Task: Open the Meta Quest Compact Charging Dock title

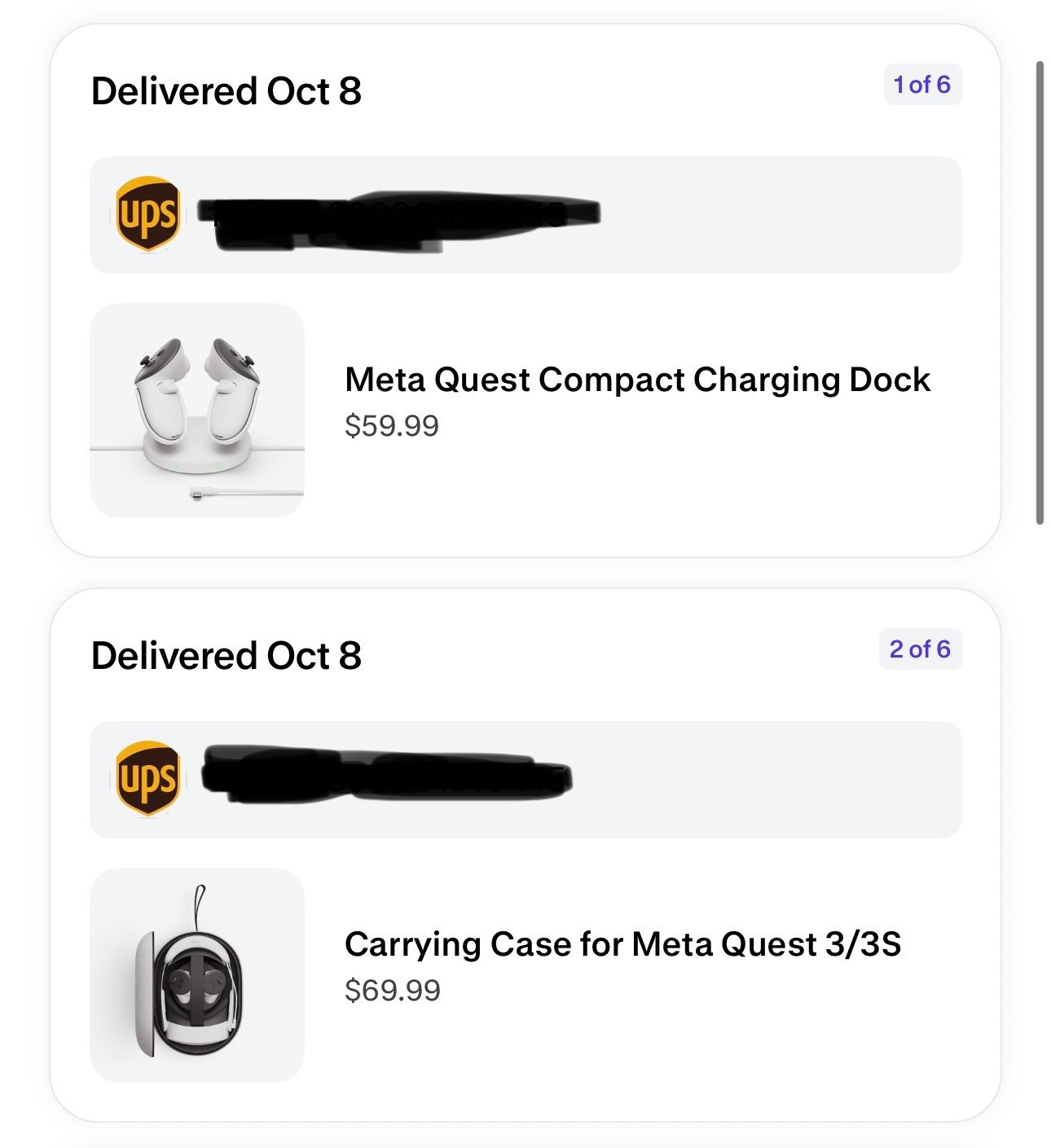Action: coord(637,380)
